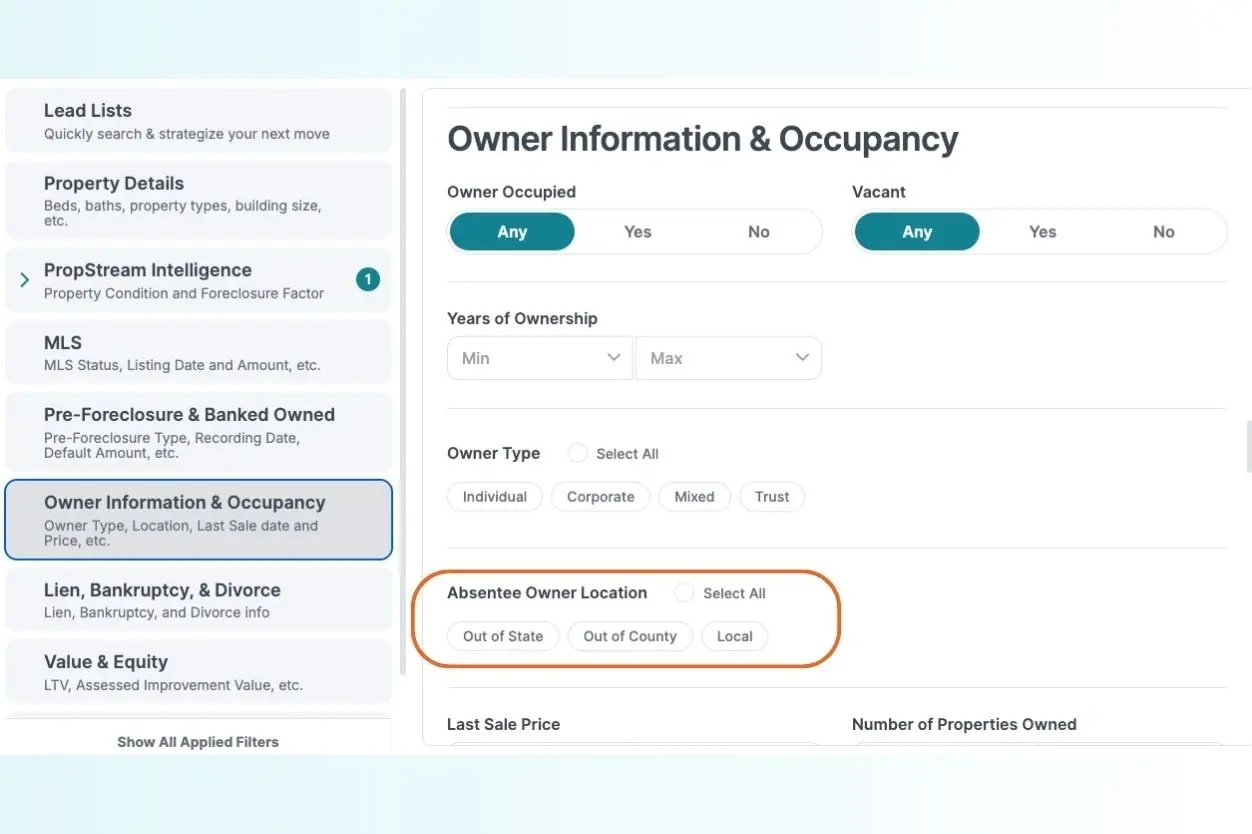Viewport: 1252px width, 834px height.
Task: Enable Select All for Absentee Owner Location
Action: coord(683,592)
